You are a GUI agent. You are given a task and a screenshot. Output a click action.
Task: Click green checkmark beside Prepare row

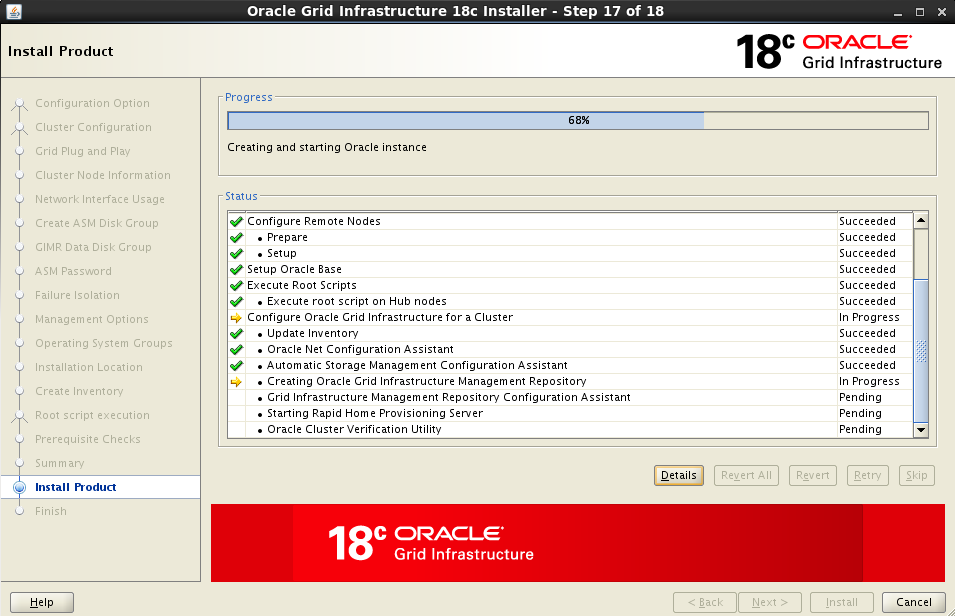(x=236, y=238)
